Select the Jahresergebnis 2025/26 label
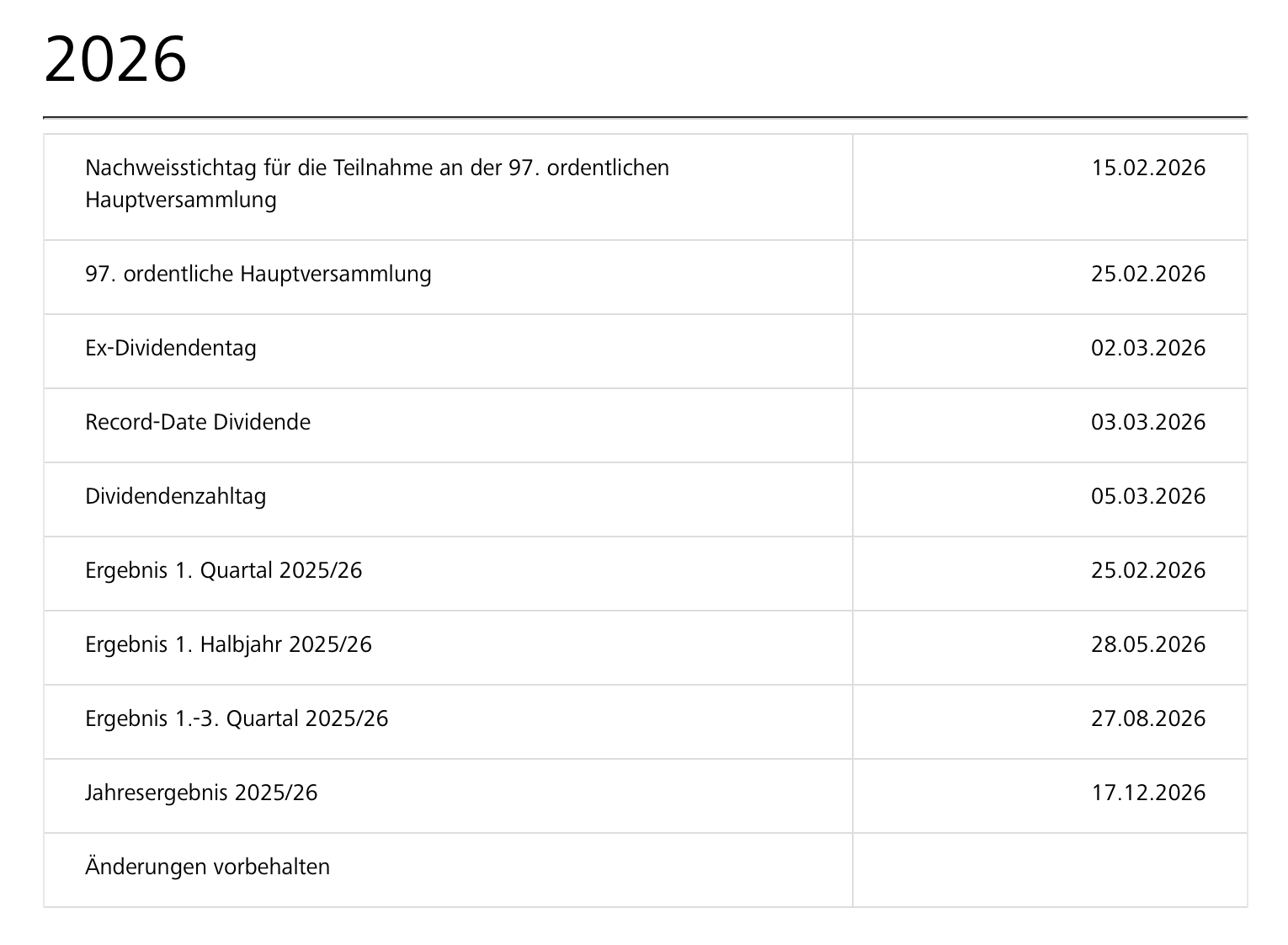The height and width of the screenshot is (945, 1288). [x=201, y=793]
